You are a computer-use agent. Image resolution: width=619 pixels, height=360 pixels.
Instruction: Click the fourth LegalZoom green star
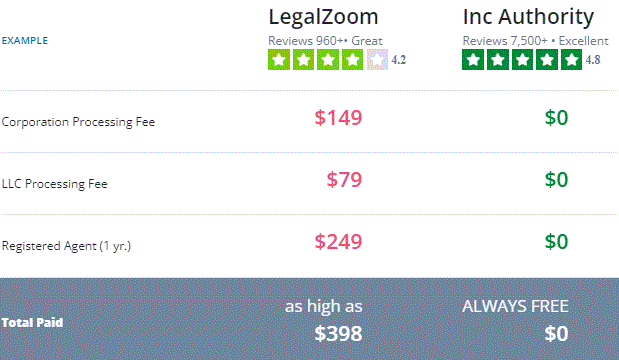(x=353, y=60)
